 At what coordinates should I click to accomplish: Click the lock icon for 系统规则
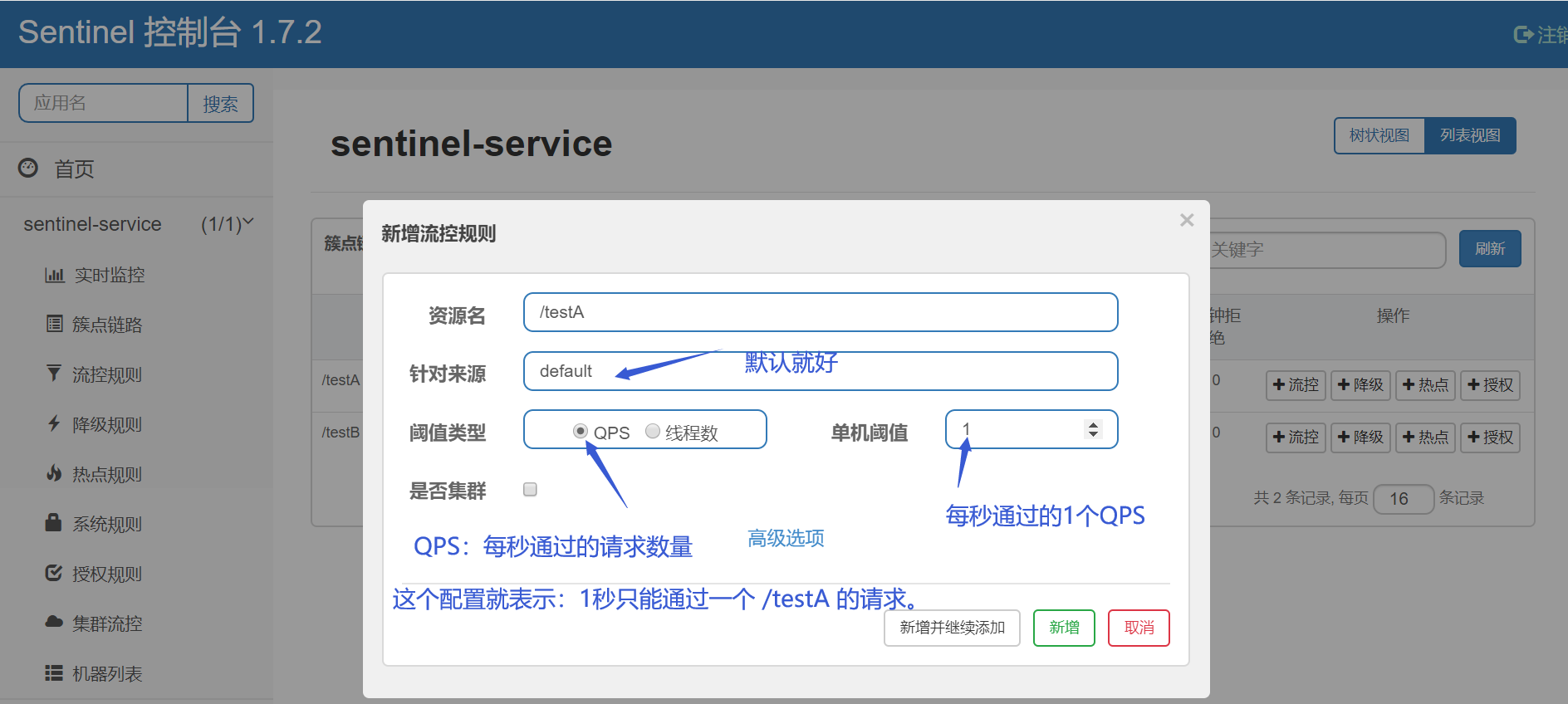coord(53,522)
